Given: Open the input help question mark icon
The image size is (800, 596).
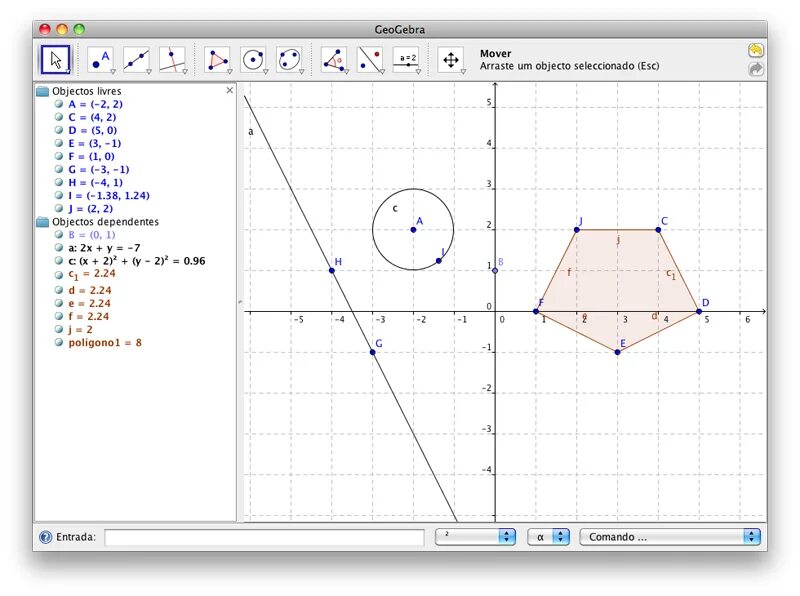Looking at the screenshot, I should coord(45,537).
